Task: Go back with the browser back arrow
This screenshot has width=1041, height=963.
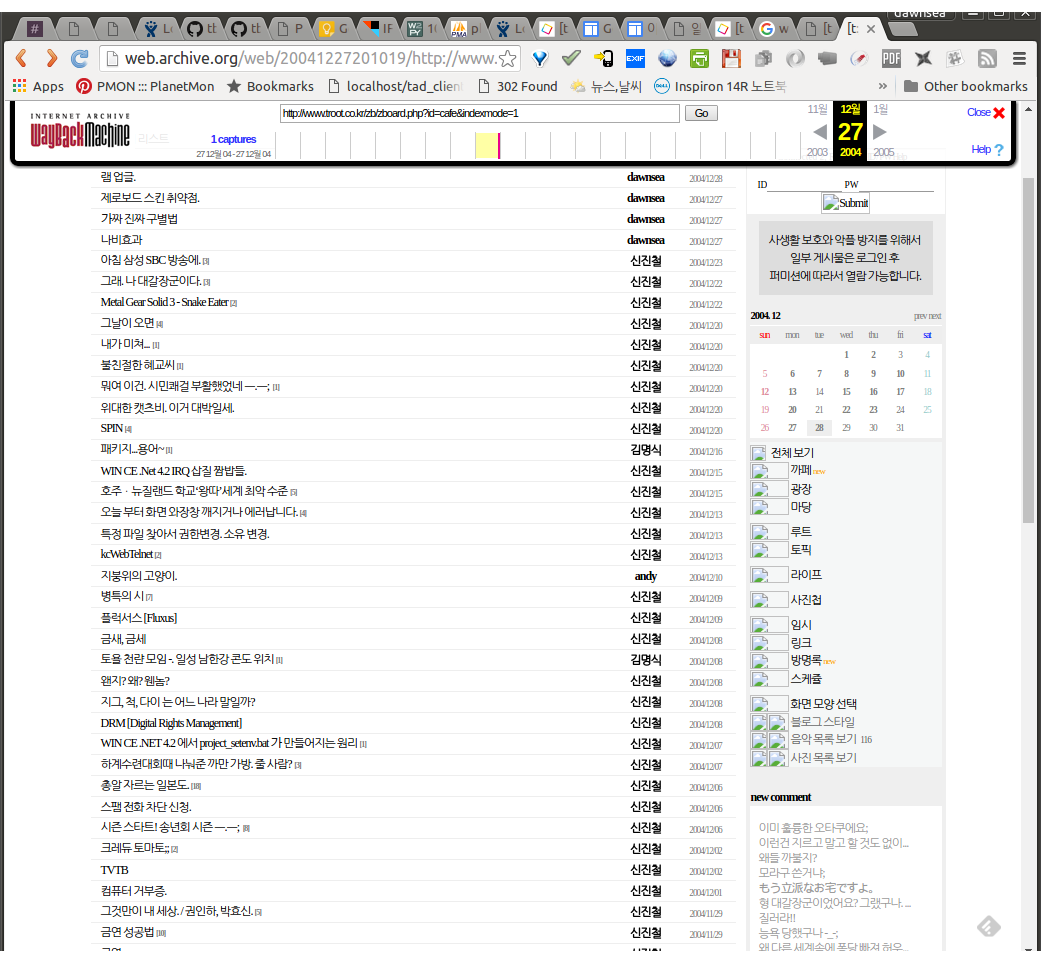Action: pyautogui.click(x=21, y=58)
